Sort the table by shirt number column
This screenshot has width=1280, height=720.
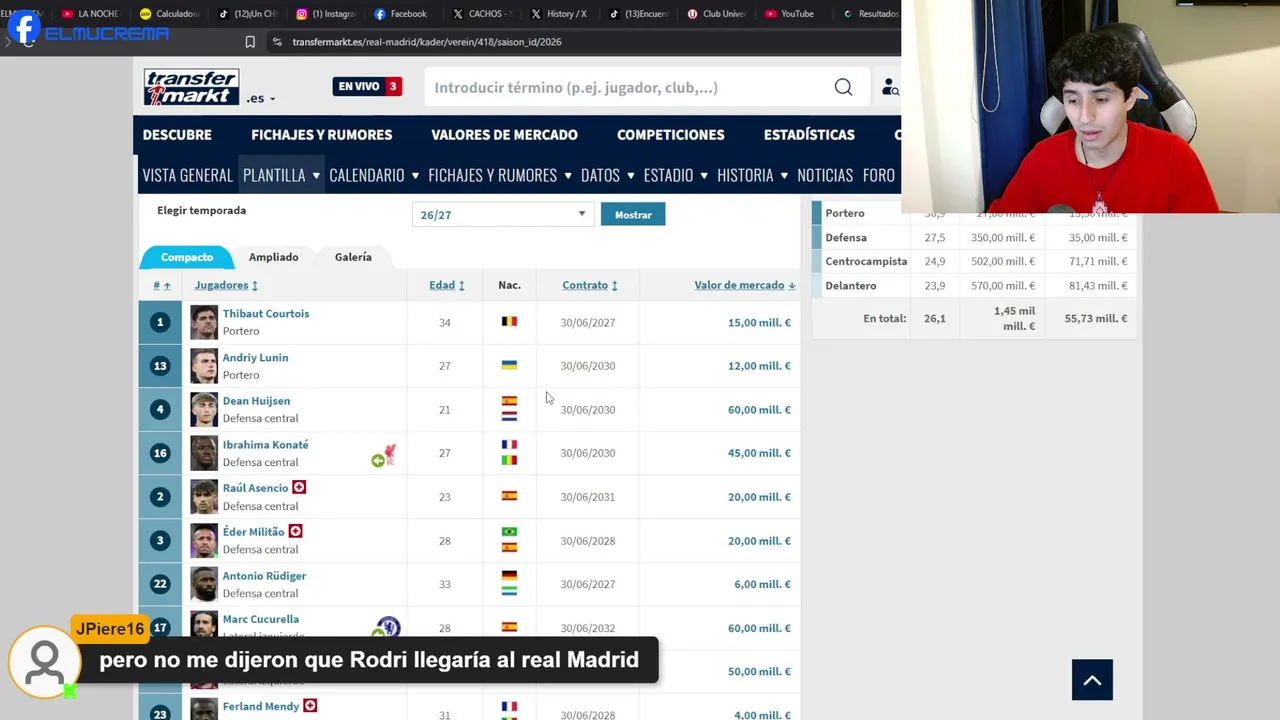[x=161, y=285]
